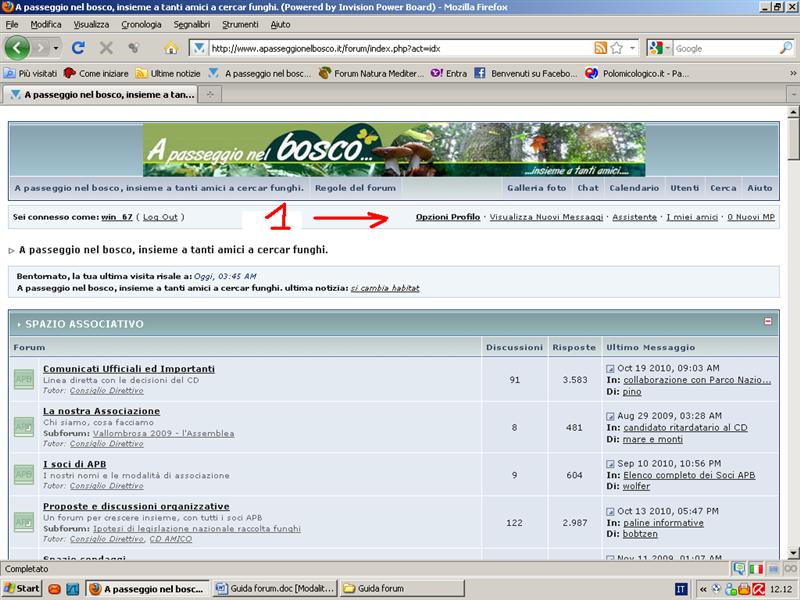This screenshot has width=800, height=600.
Task: Click the status icon beside I soci di APB
Action: point(23,474)
